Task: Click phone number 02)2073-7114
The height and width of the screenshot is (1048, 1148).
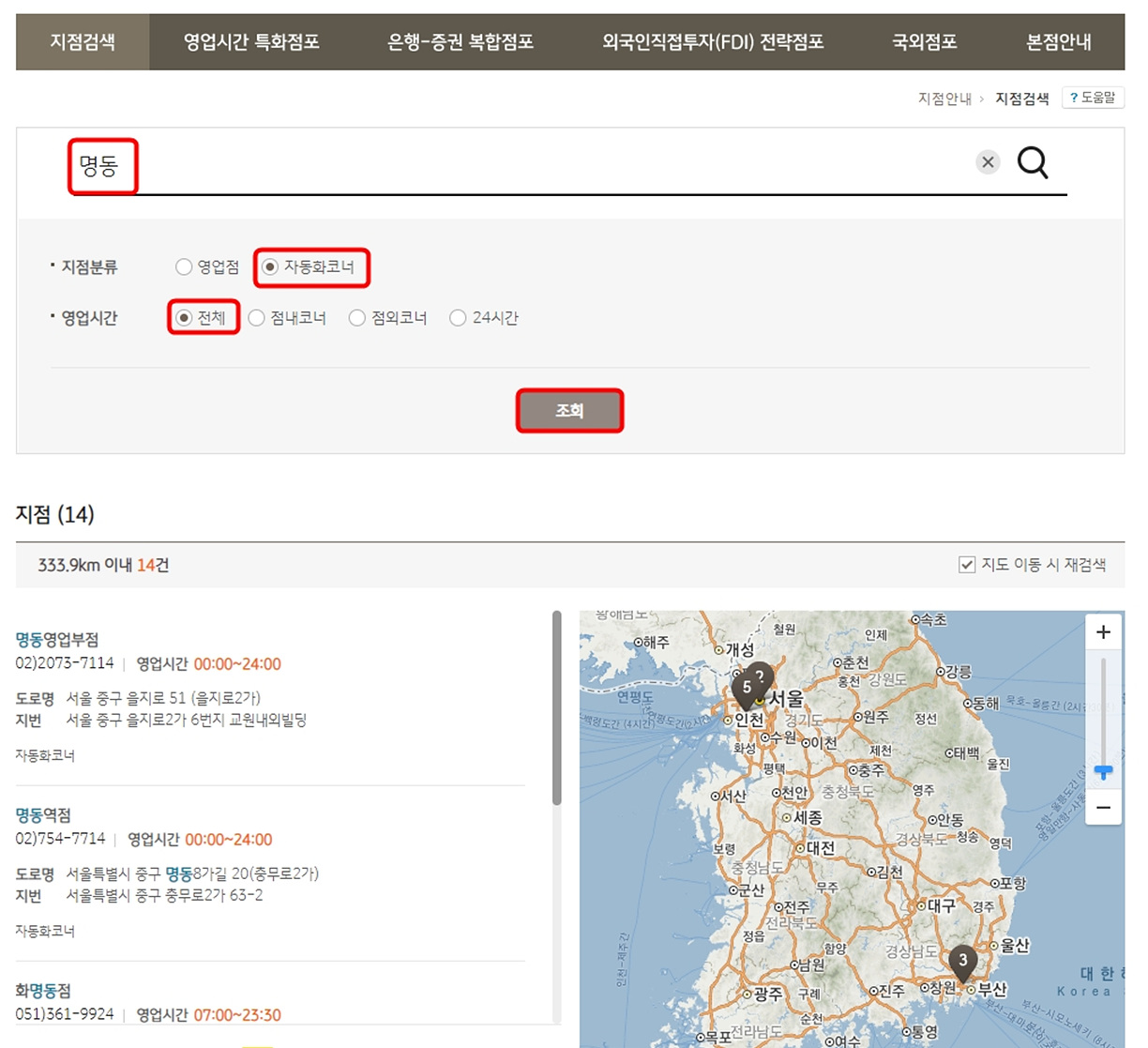Action: pos(65,663)
